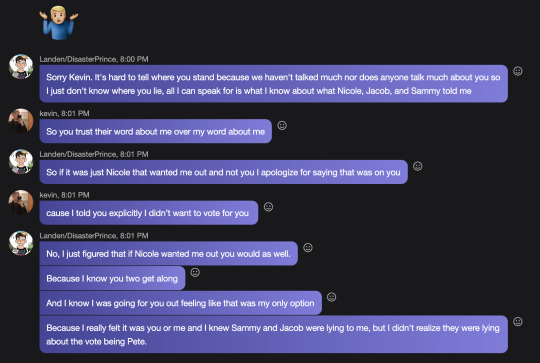Image resolution: width=540 pixels, height=363 pixels.
Task: Add reaction to 'So you trust their word' message
Action: pos(282,125)
